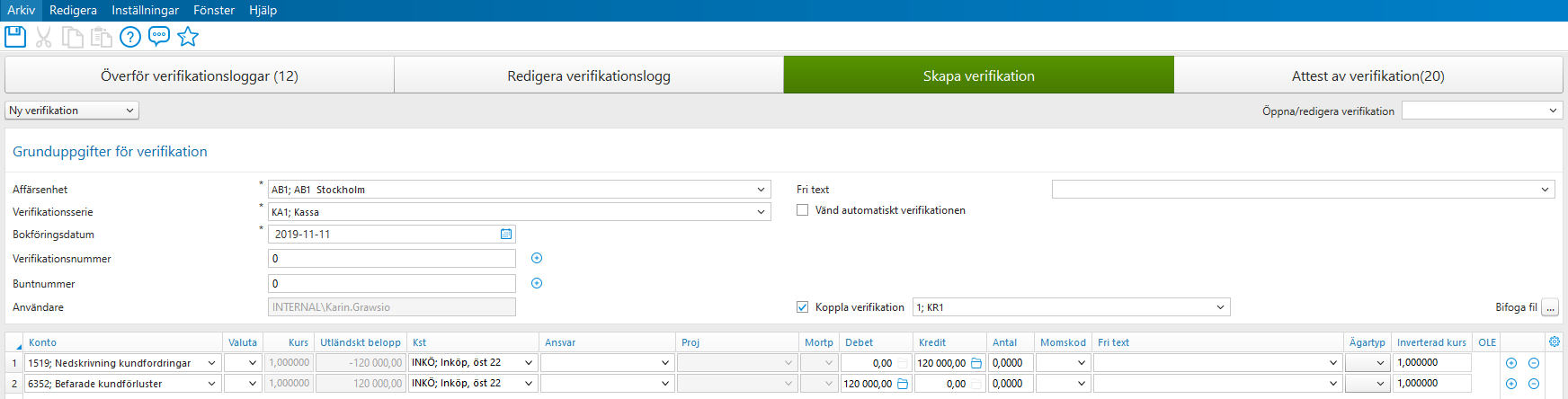
Task: Open calendar picker for Bokföringsdatum
Action: pyautogui.click(x=506, y=234)
